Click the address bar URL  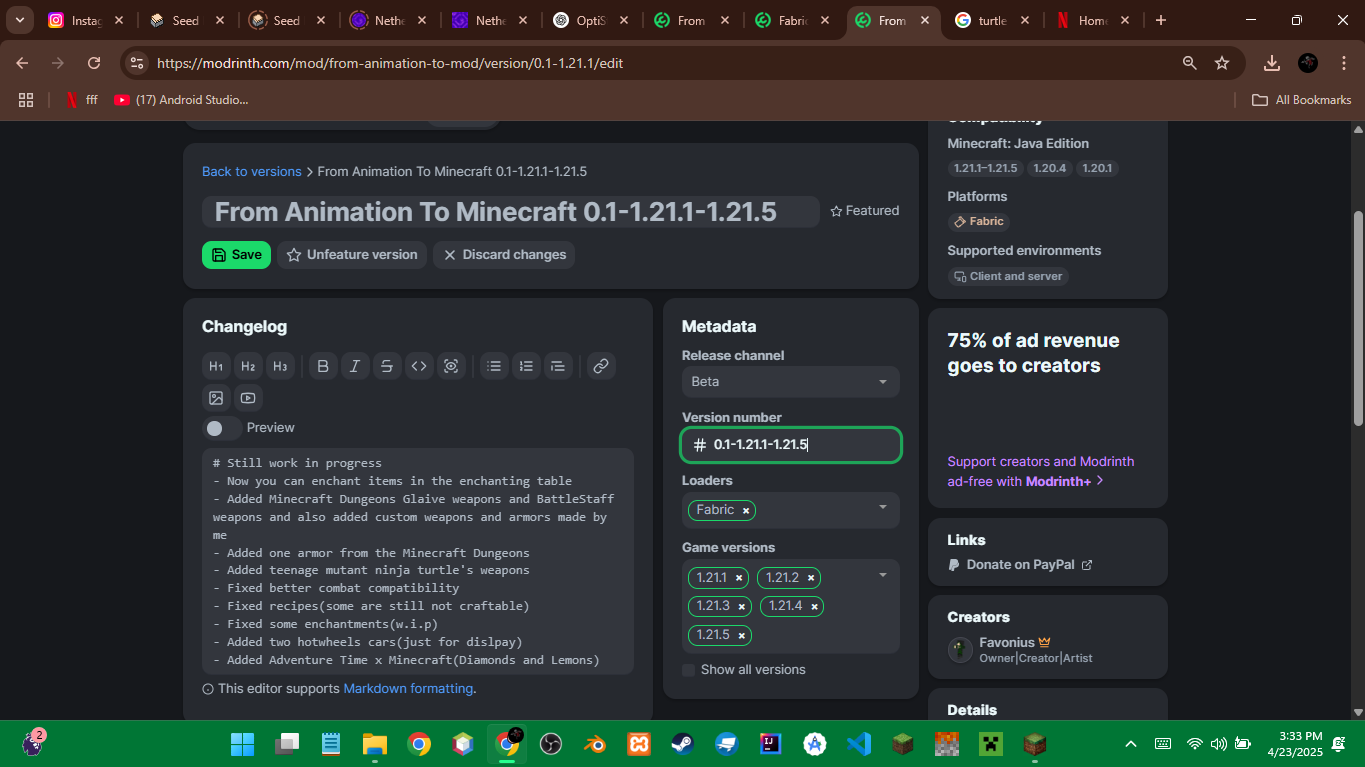click(390, 63)
